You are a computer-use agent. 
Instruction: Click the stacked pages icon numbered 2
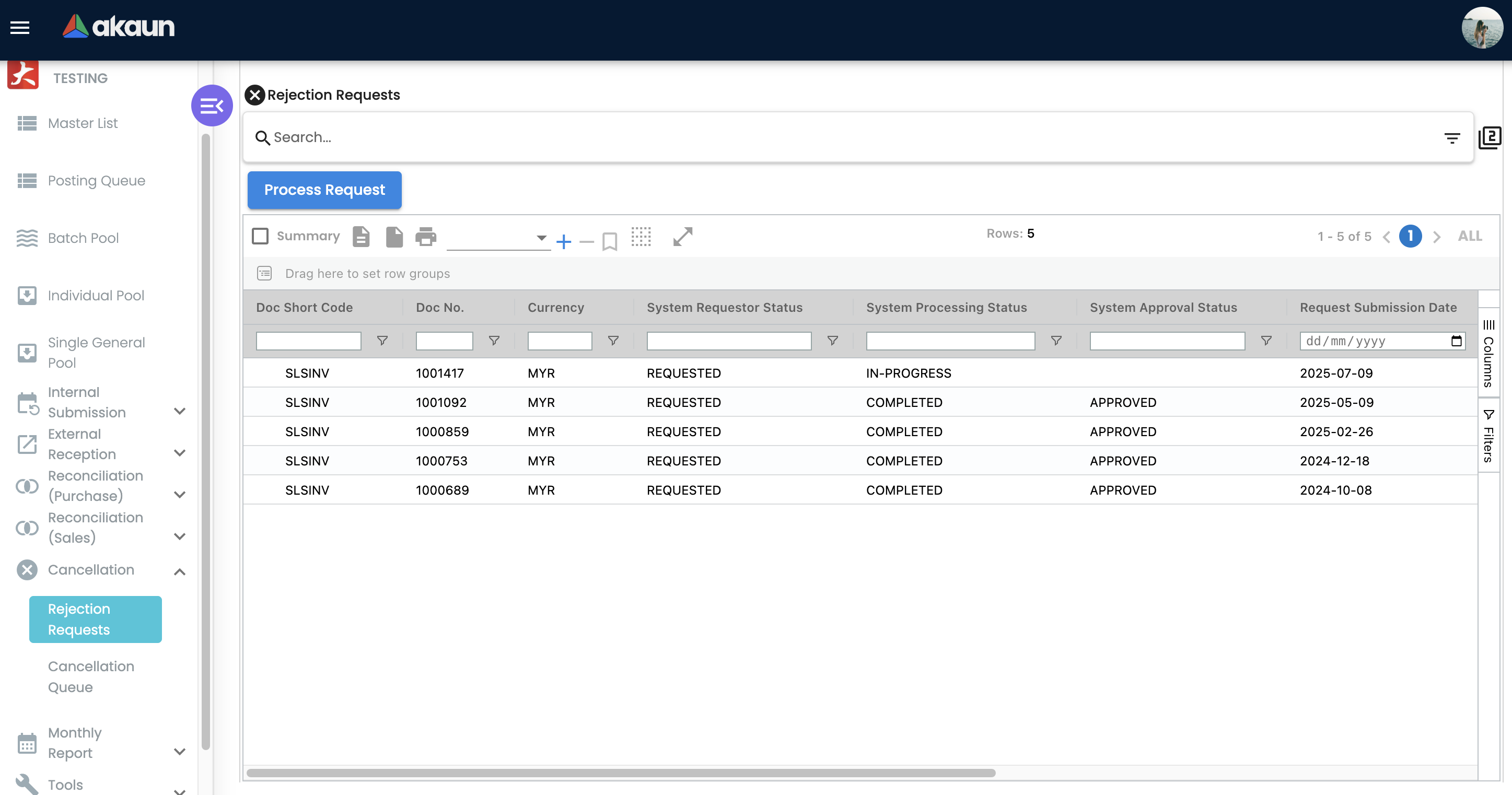(x=1490, y=137)
